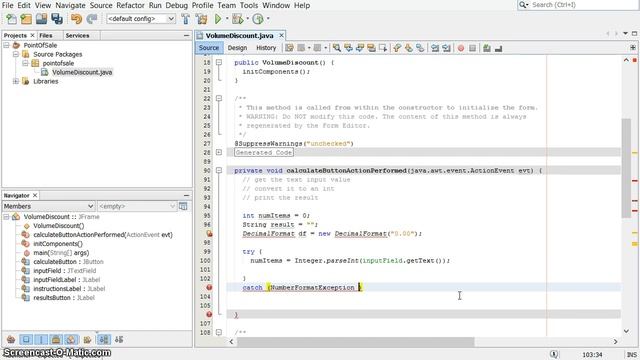Open the Refactor menu

pyautogui.click(x=130, y=5)
